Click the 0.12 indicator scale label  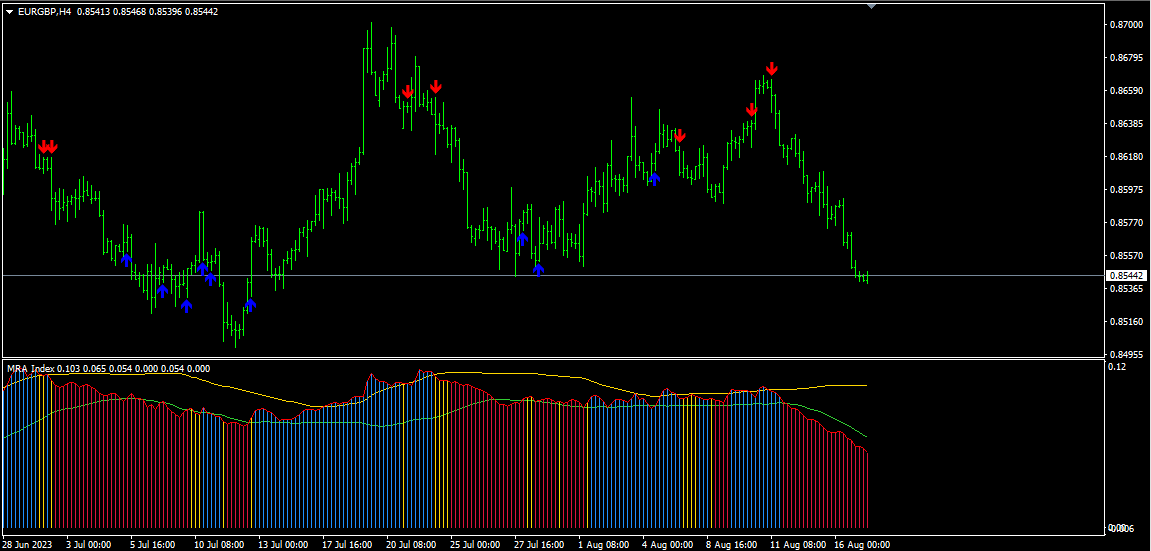1117,367
